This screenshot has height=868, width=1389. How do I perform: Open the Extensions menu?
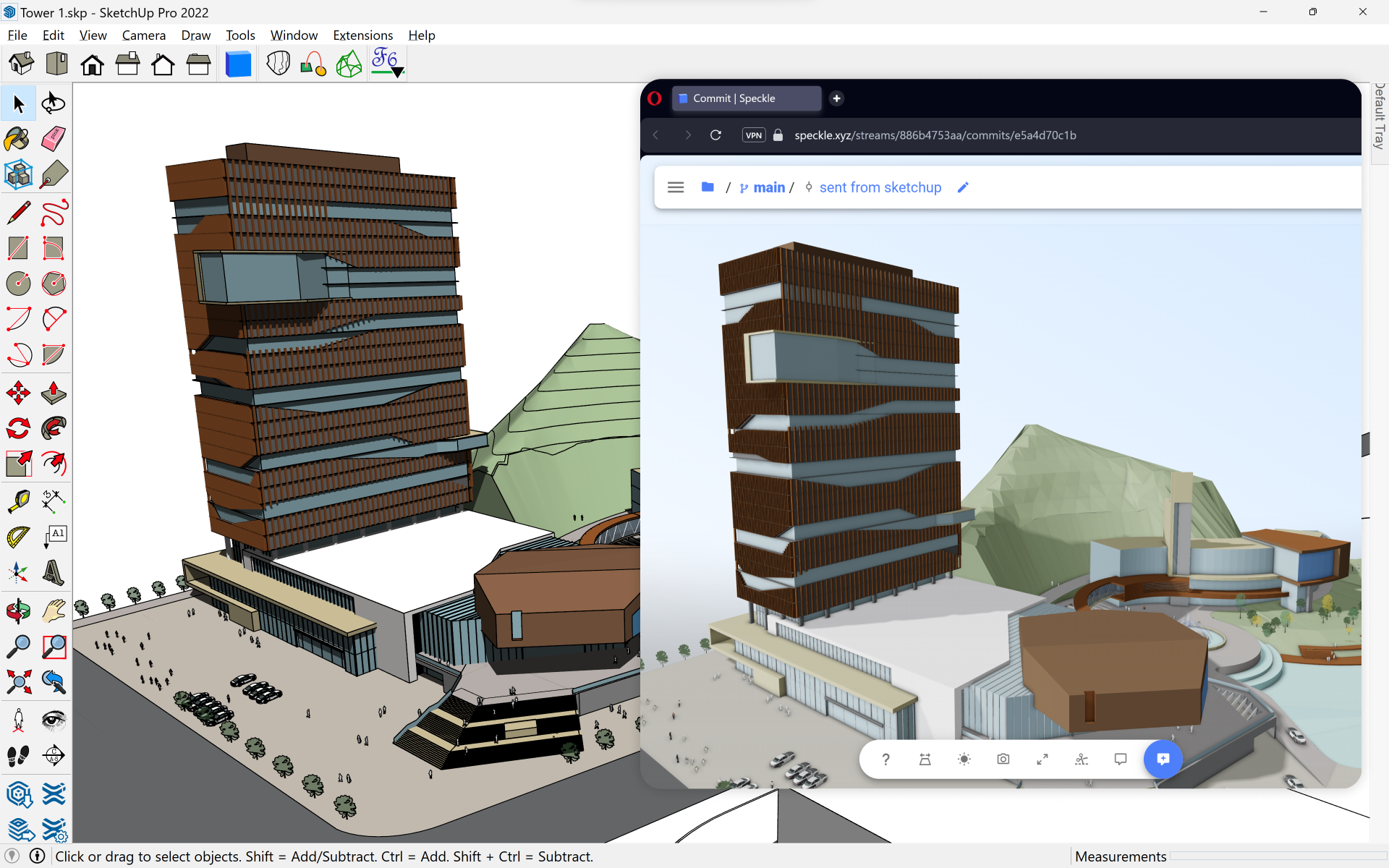tap(362, 35)
